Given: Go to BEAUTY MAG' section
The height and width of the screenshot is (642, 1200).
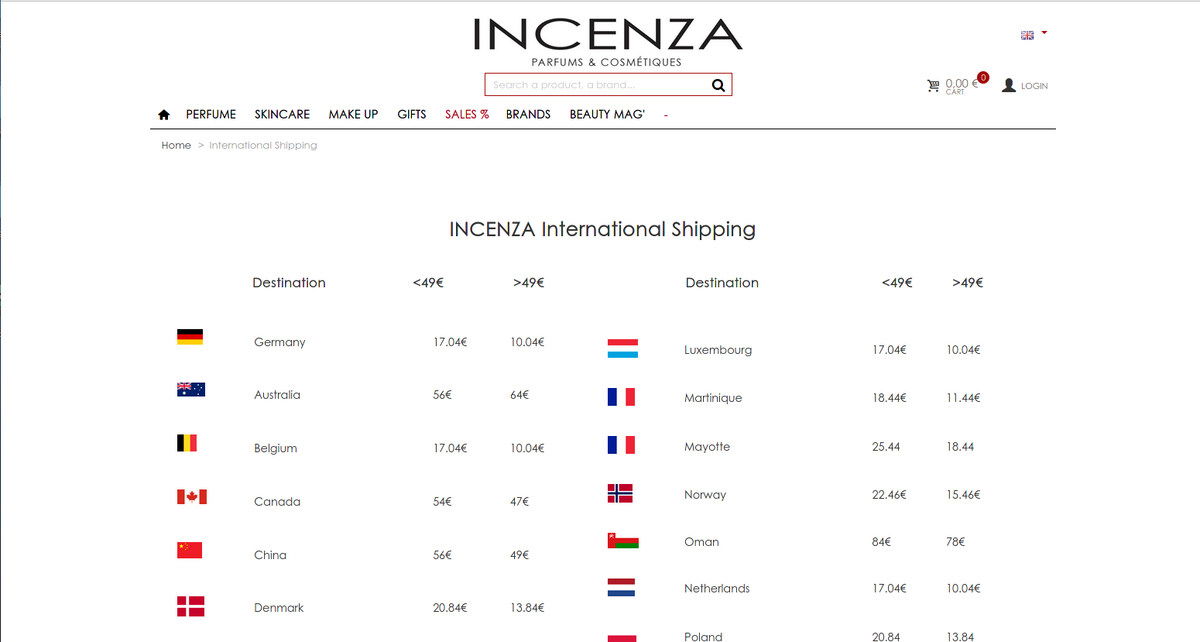Looking at the screenshot, I should 607,114.
